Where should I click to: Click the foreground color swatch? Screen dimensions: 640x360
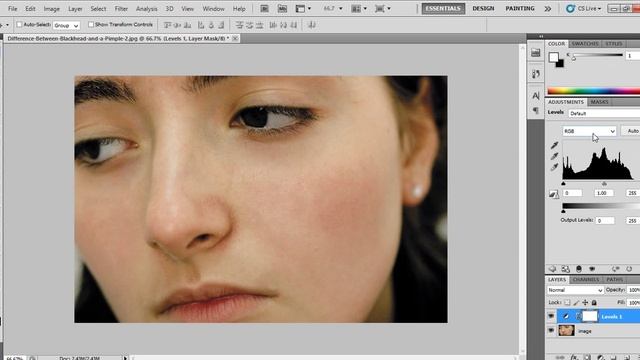click(553, 57)
